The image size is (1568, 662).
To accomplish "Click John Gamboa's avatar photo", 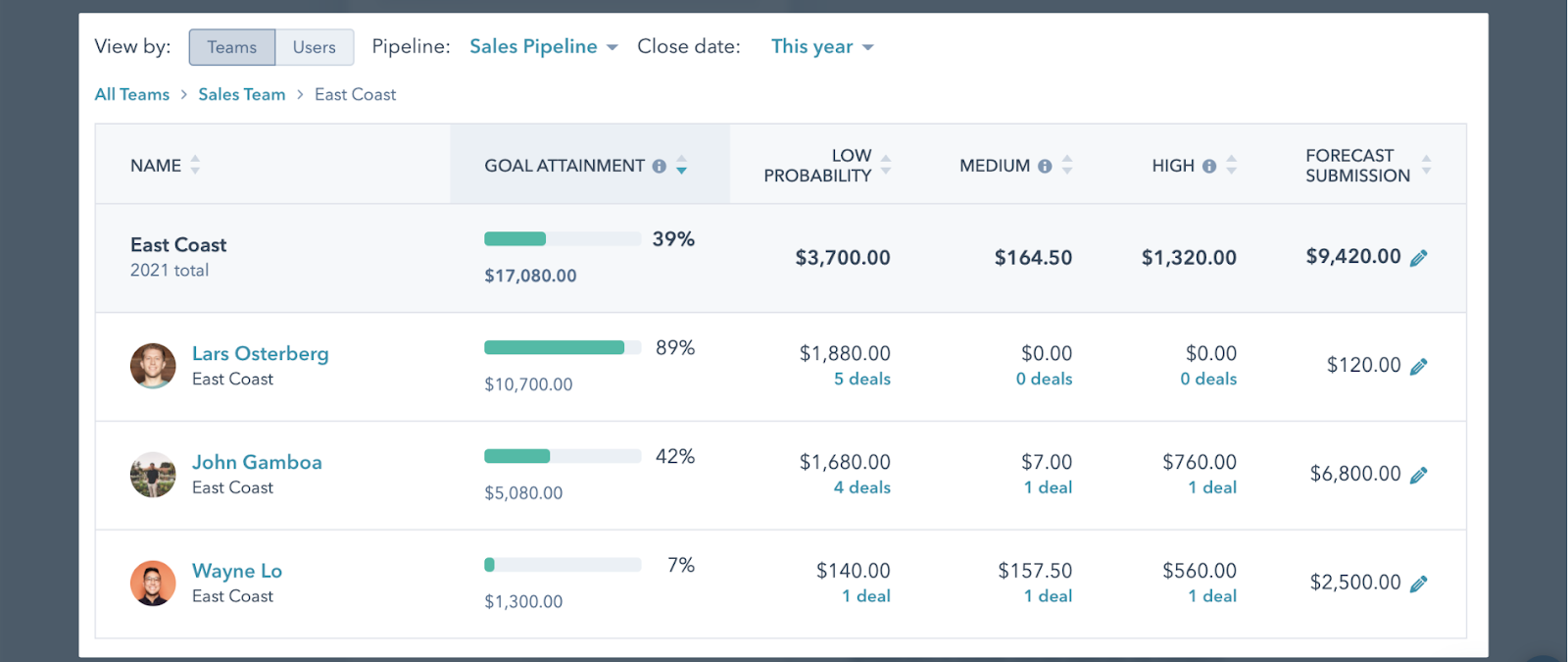I will (x=153, y=475).
